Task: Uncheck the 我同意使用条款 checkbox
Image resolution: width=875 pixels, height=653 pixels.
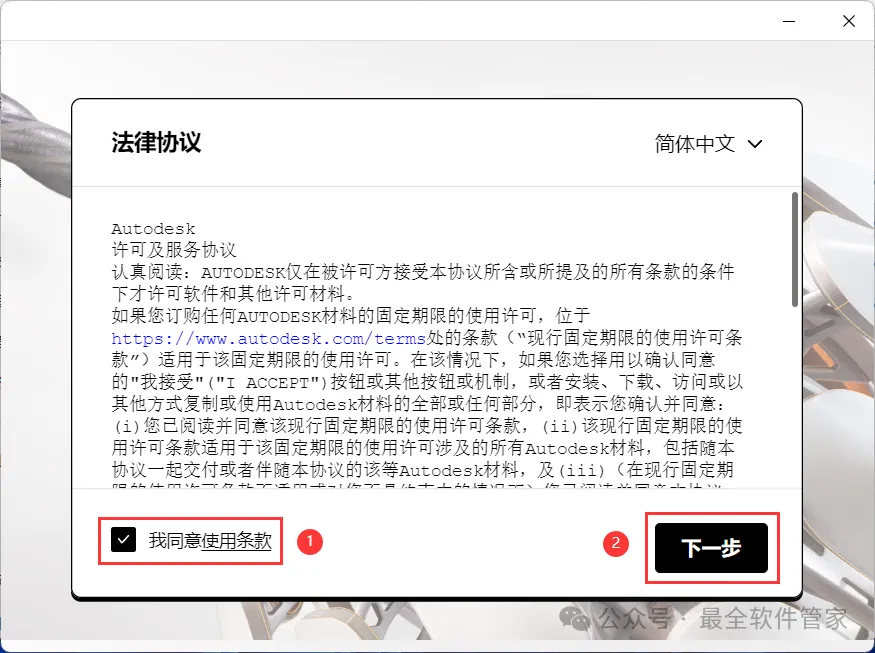Action: tap(123, 540)
